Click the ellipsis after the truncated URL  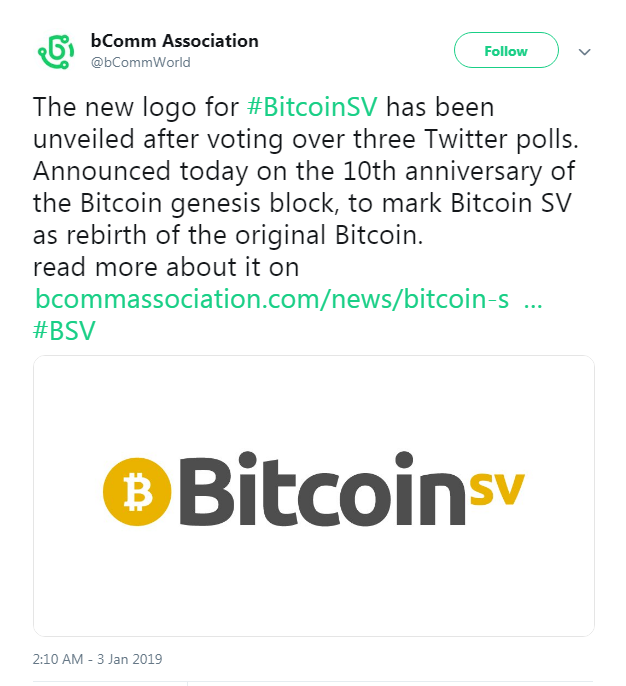(533, 299)
